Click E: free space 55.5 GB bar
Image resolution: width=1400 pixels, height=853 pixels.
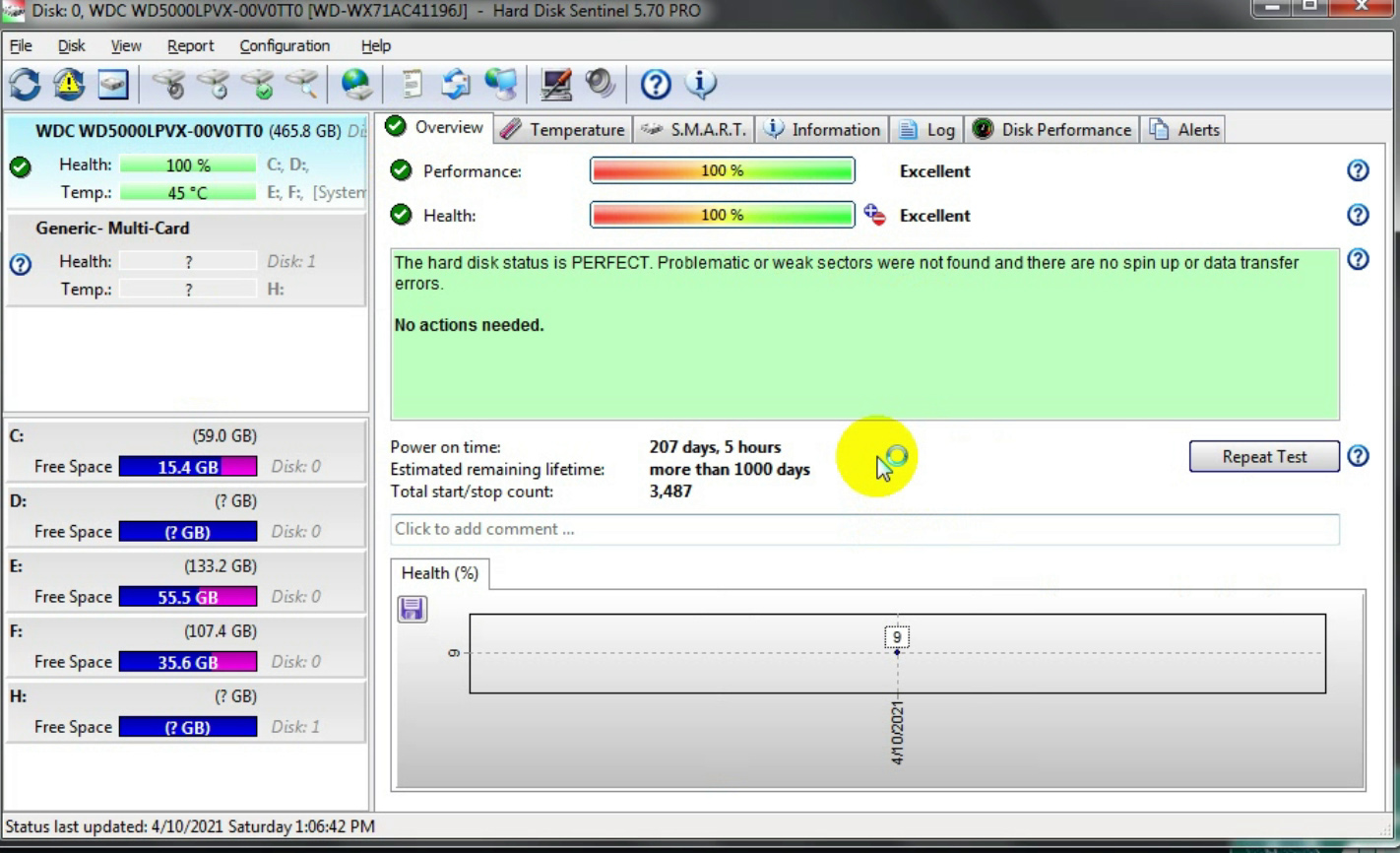[x=188, y=597]
